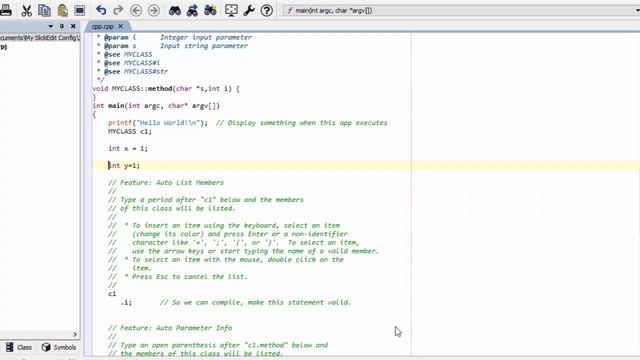
Task: Click the printf "Hello World!\n" statement
Action: coord(158,123)
